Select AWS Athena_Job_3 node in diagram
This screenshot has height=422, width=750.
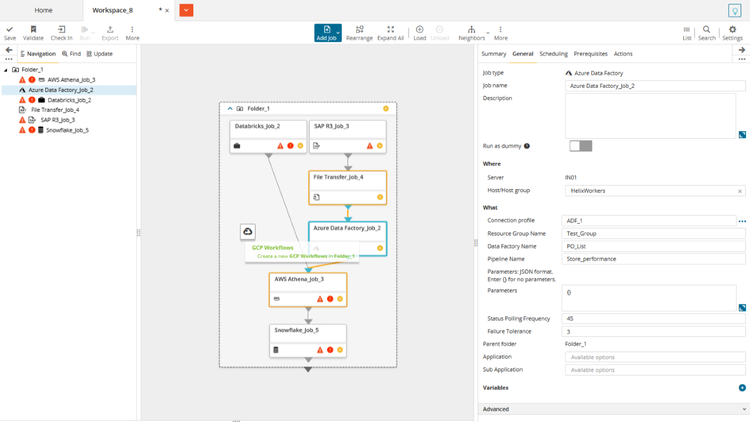tap(308, 289)
